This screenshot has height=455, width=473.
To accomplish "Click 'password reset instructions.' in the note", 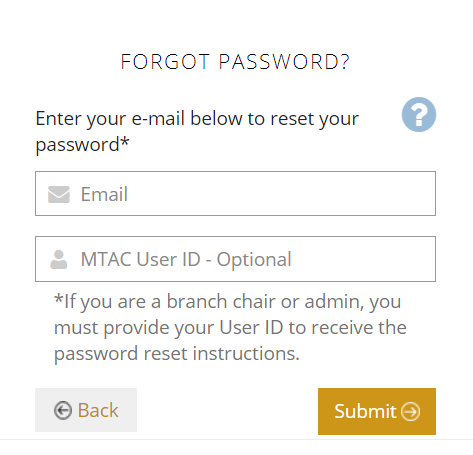I will (x=177, y=354).
